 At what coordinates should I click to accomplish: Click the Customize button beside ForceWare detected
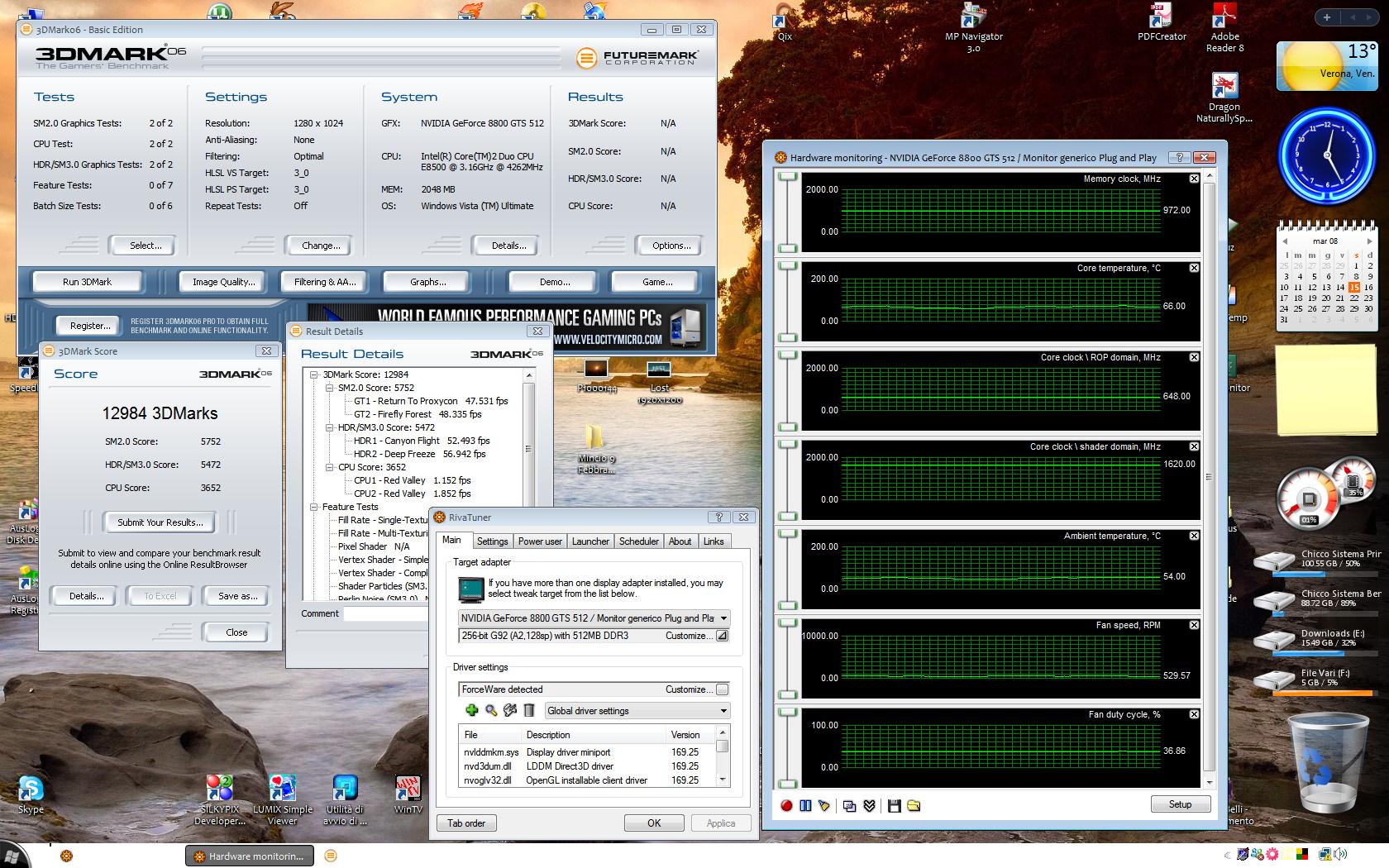pyautogui.click(x=722, y=689)
